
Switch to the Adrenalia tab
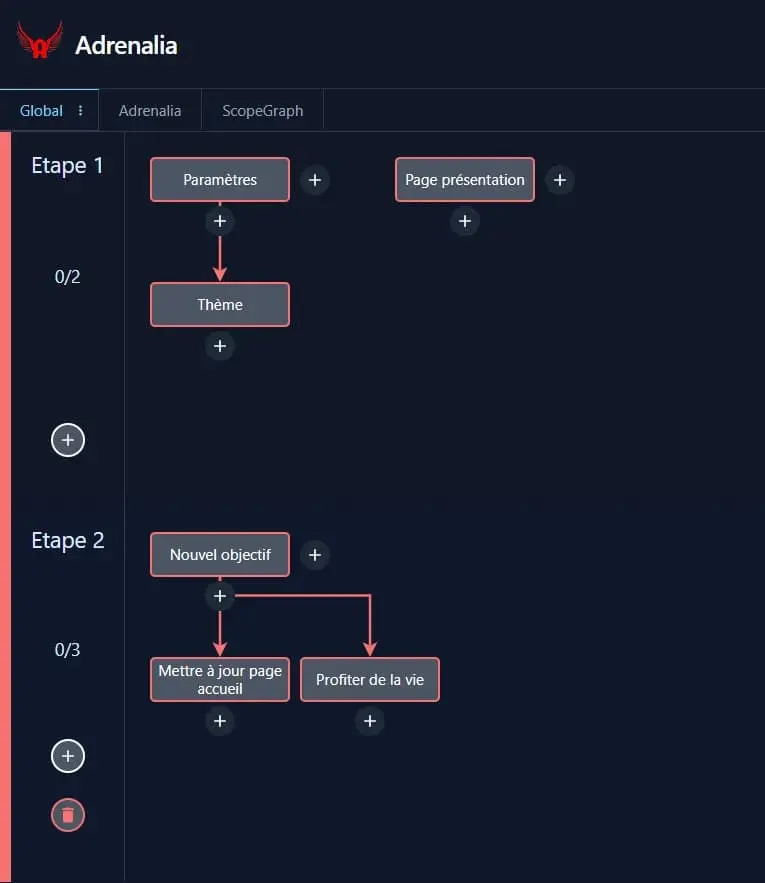point(150,110)
